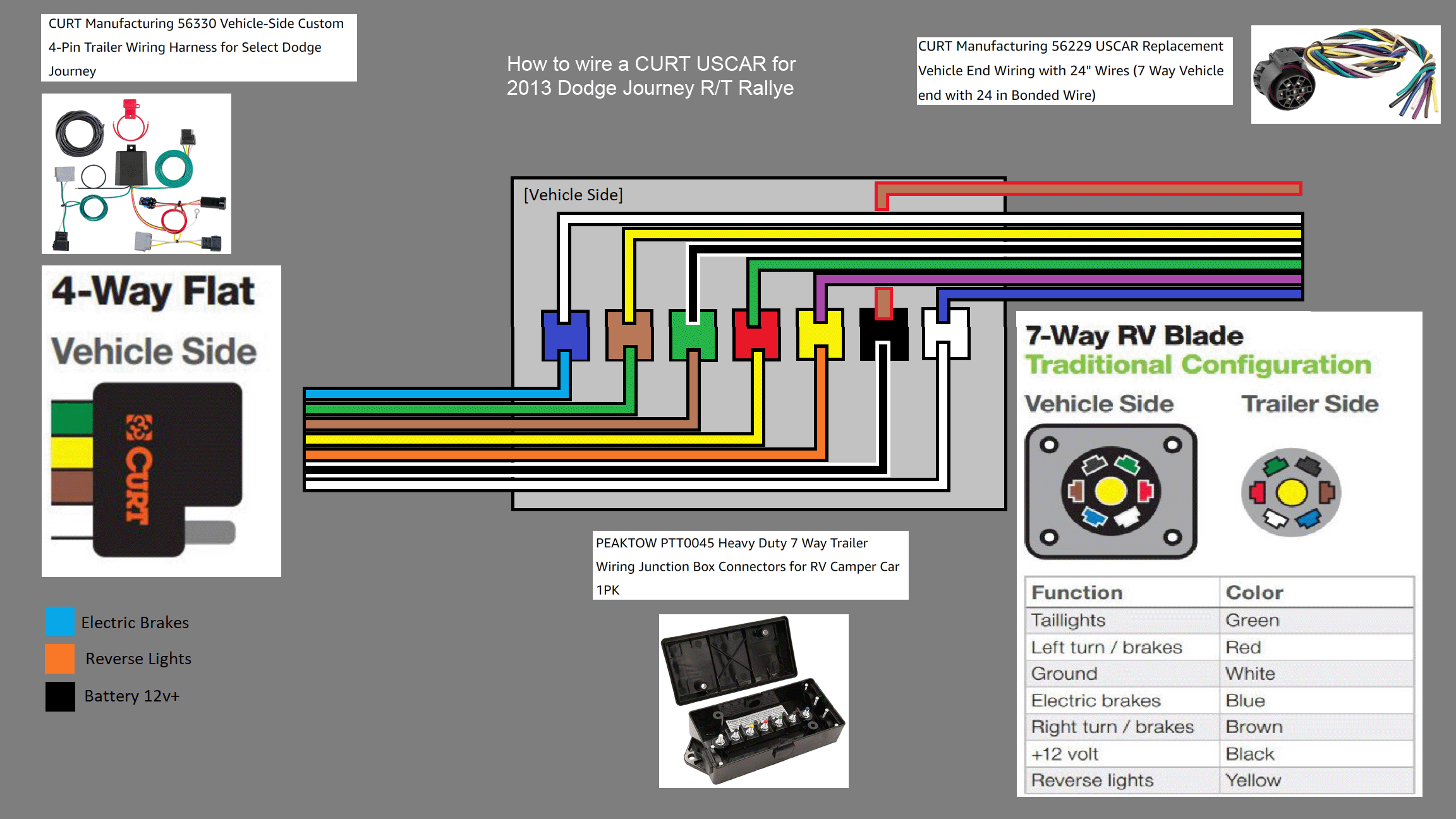Click the 'How to wire a CURT USCAR' title

pos(651,76)
